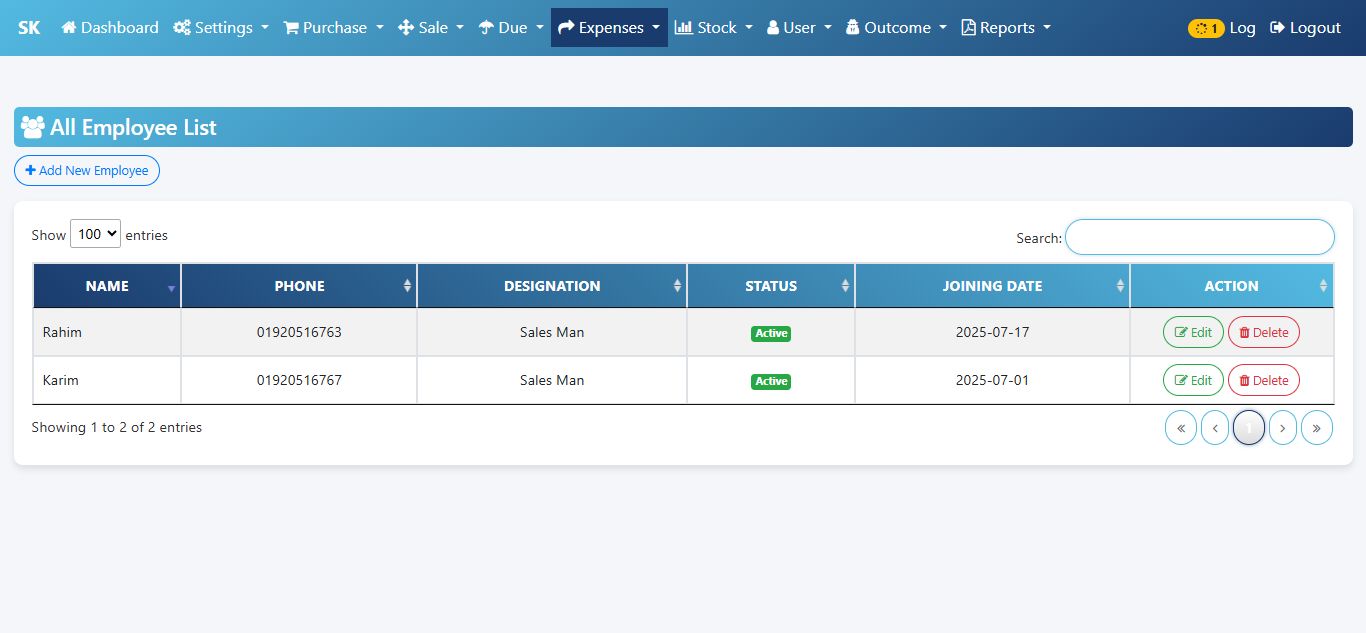Viewport: 1366px width, 633px height.
Task: Click the Reports PDF file icon
Action: point(968,28)
